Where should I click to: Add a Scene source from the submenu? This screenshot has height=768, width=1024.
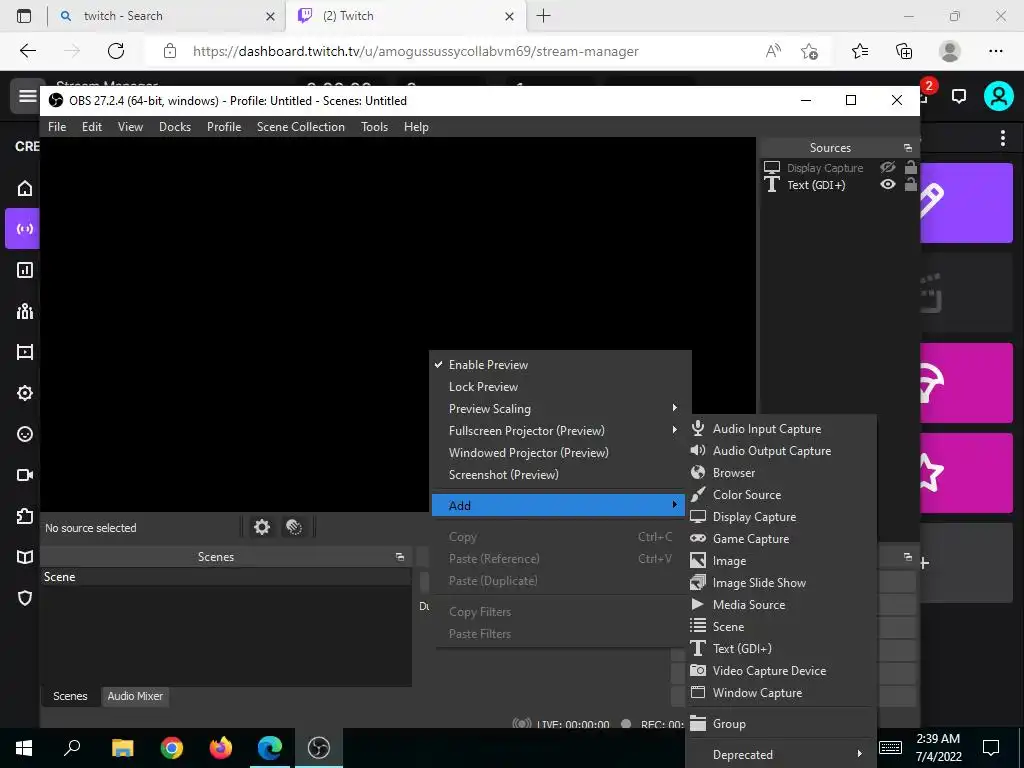tap(780, 627)
